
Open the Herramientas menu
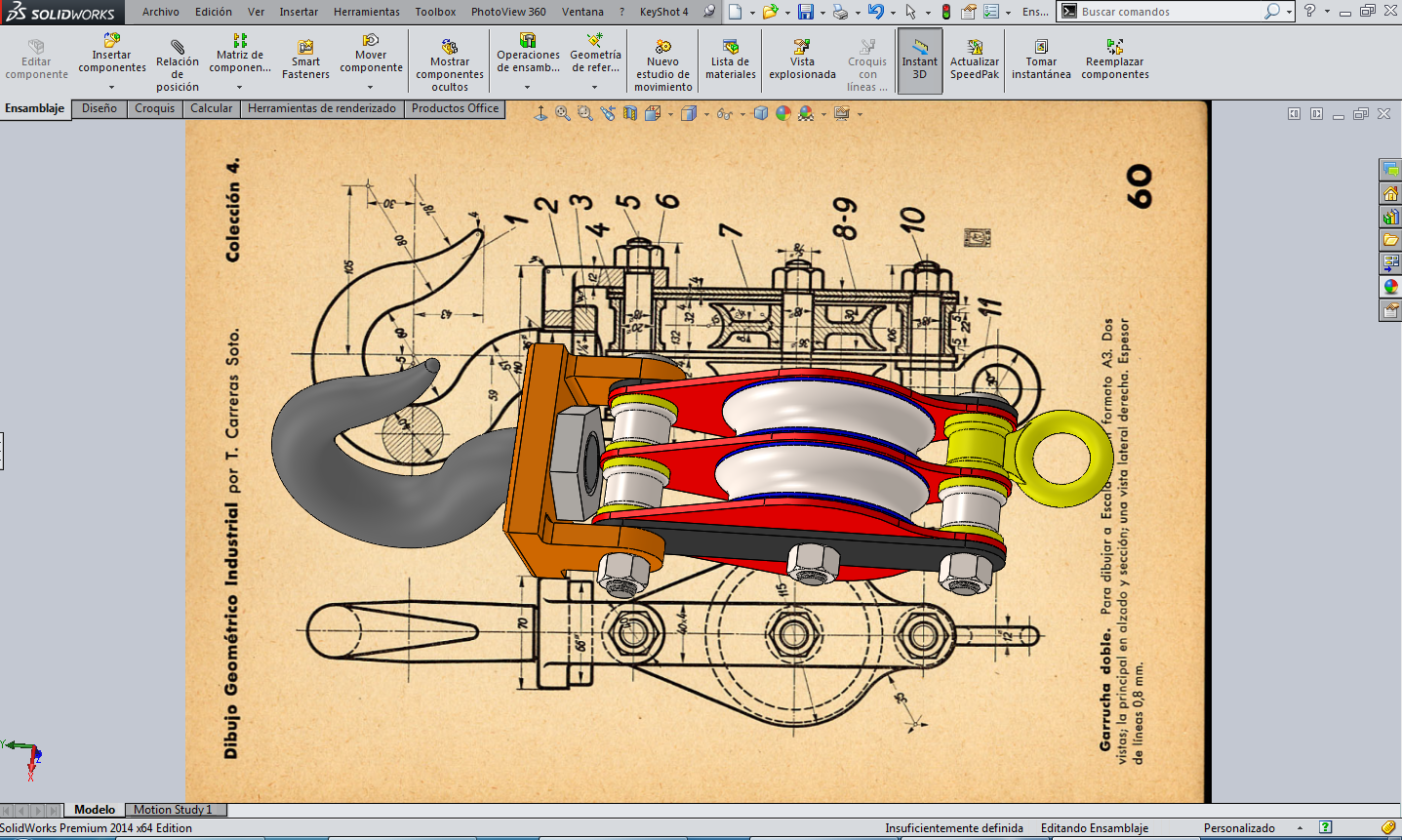point(366,12)
